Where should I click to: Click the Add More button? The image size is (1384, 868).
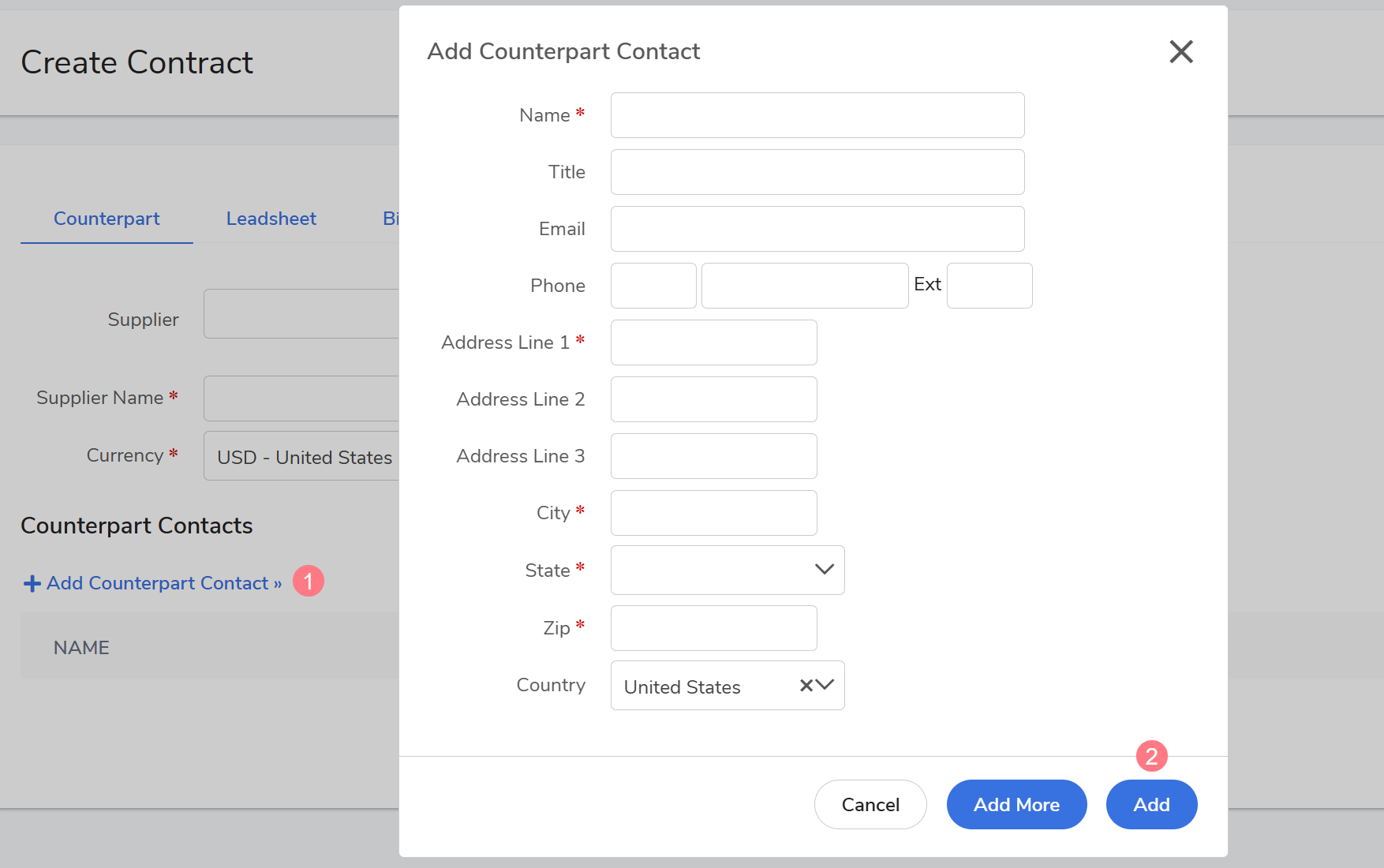tap(1016, 804)
